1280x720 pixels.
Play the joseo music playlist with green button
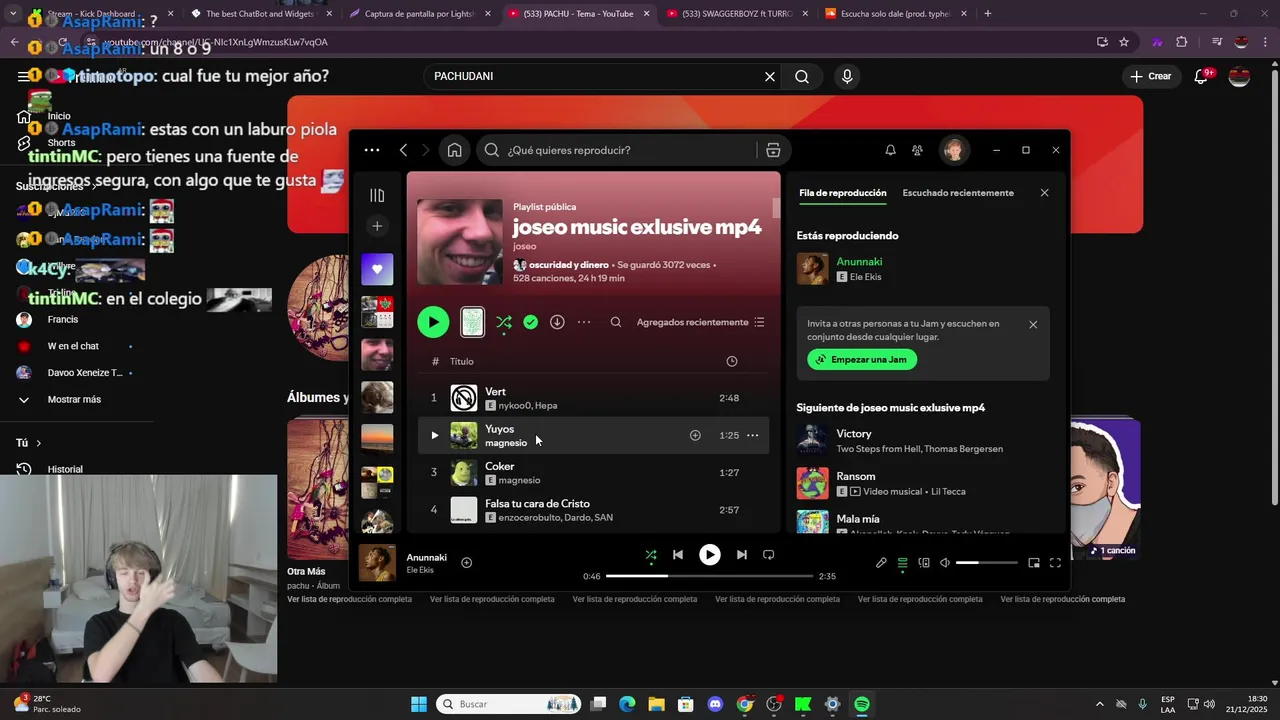433,322
